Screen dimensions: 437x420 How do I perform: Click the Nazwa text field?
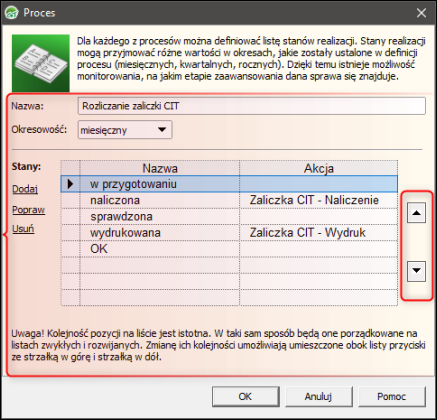pyautogui.click(x=252, y=106)
